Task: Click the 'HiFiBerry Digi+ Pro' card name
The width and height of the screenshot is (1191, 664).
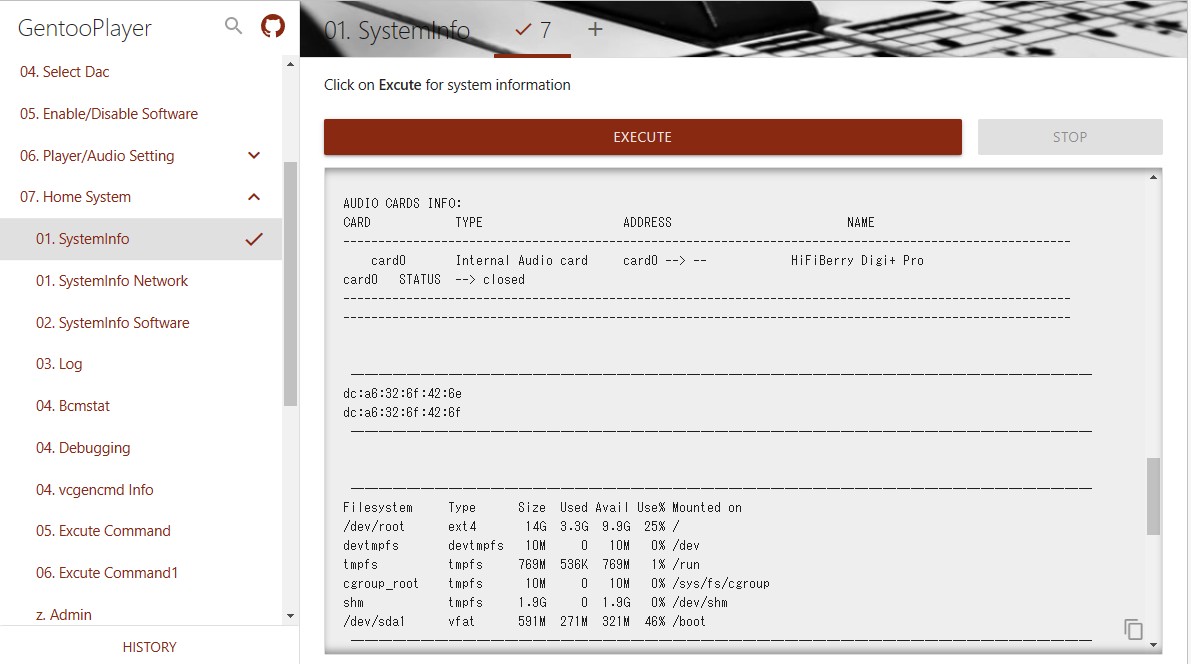Action: click(857, 261)
